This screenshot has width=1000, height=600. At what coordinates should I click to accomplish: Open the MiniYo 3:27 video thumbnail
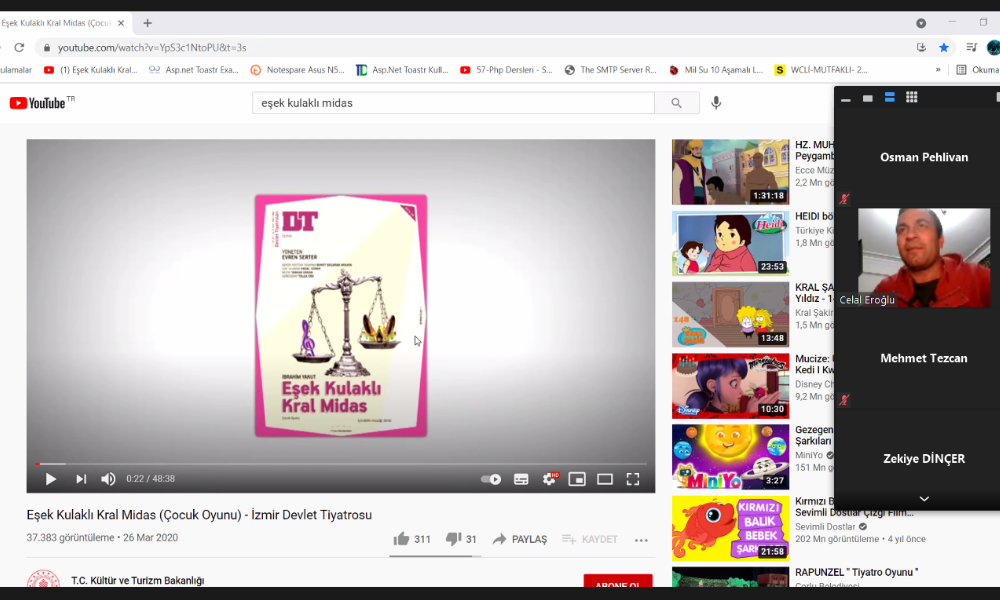pos(730,457)
